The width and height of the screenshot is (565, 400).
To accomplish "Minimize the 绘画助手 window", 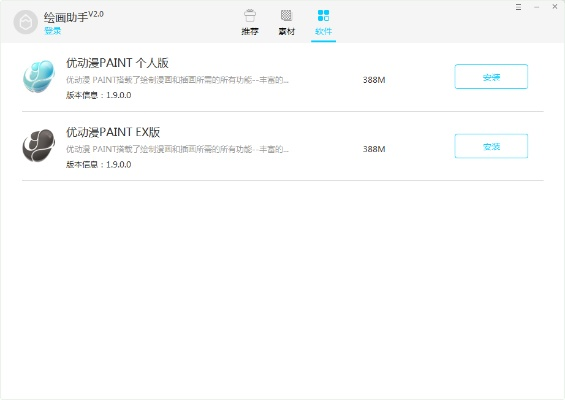I will point(537,7).
